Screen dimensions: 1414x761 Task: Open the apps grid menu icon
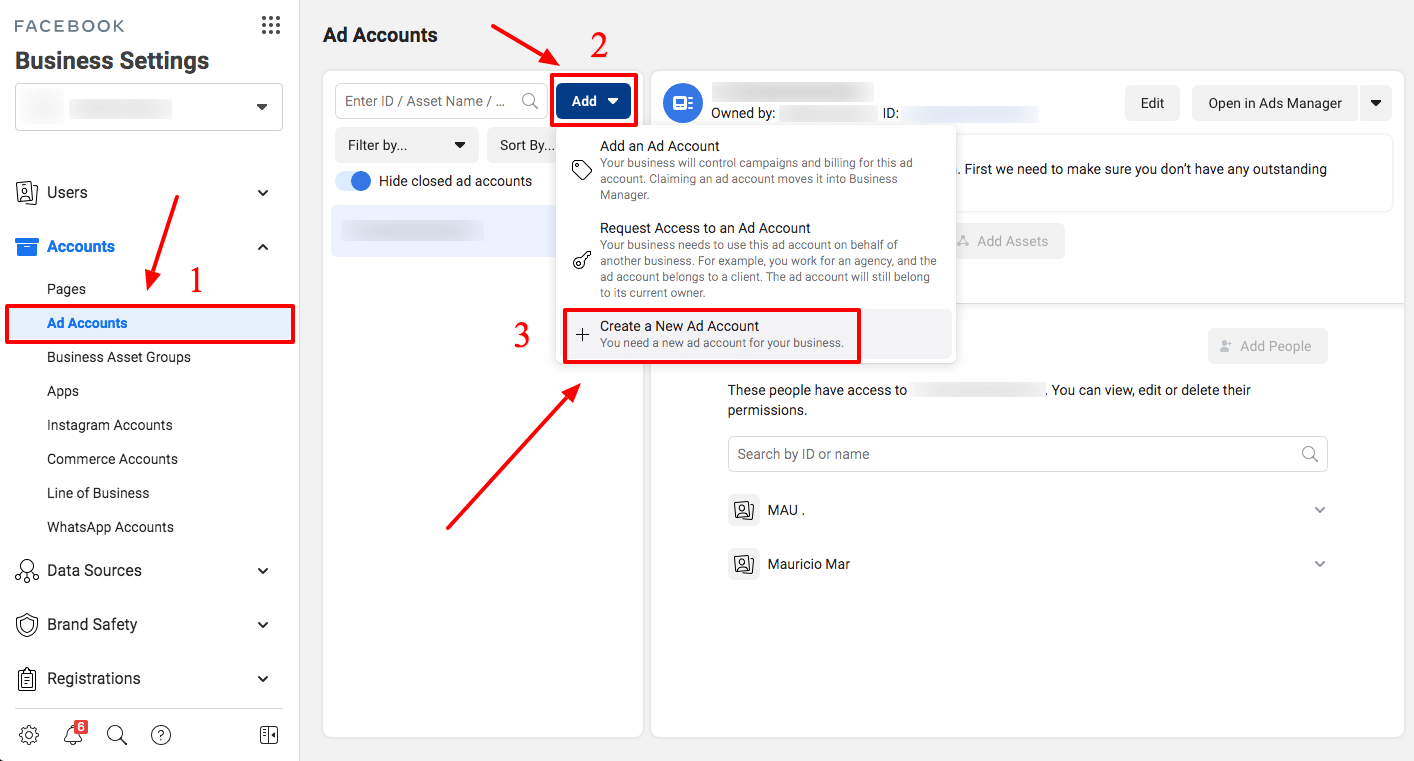270,26
